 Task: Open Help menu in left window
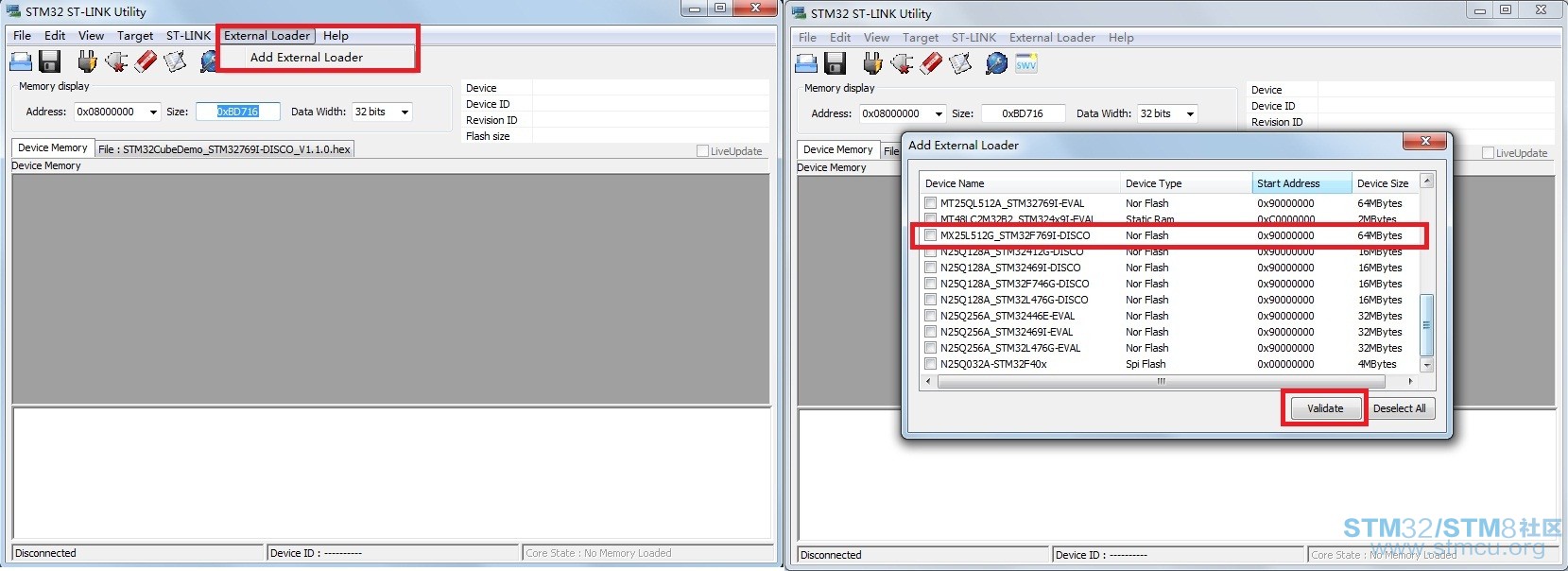click(x=336, y=36)
